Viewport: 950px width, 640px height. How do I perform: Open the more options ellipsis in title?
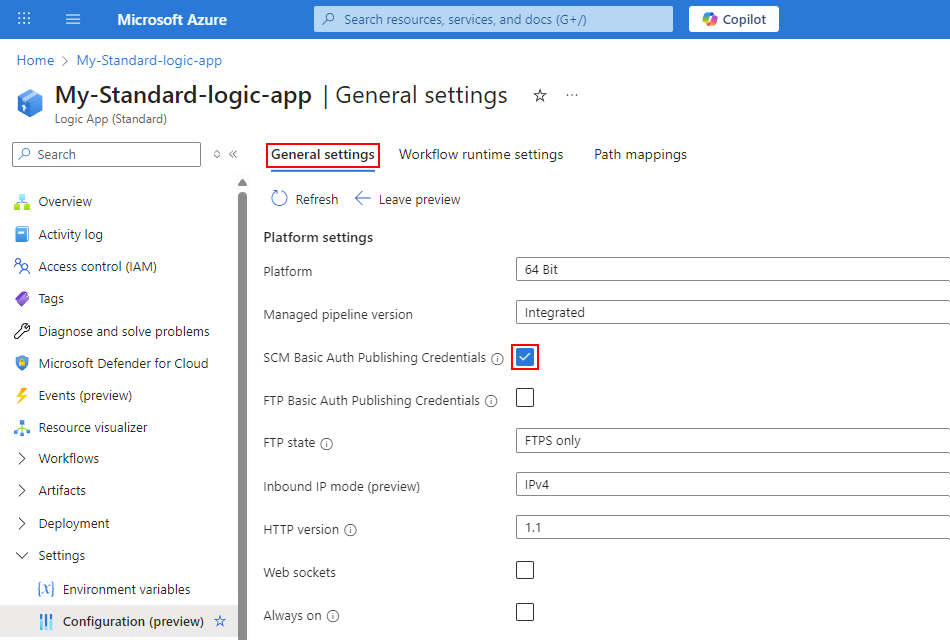pyautogui.click(x=572, y=96)
